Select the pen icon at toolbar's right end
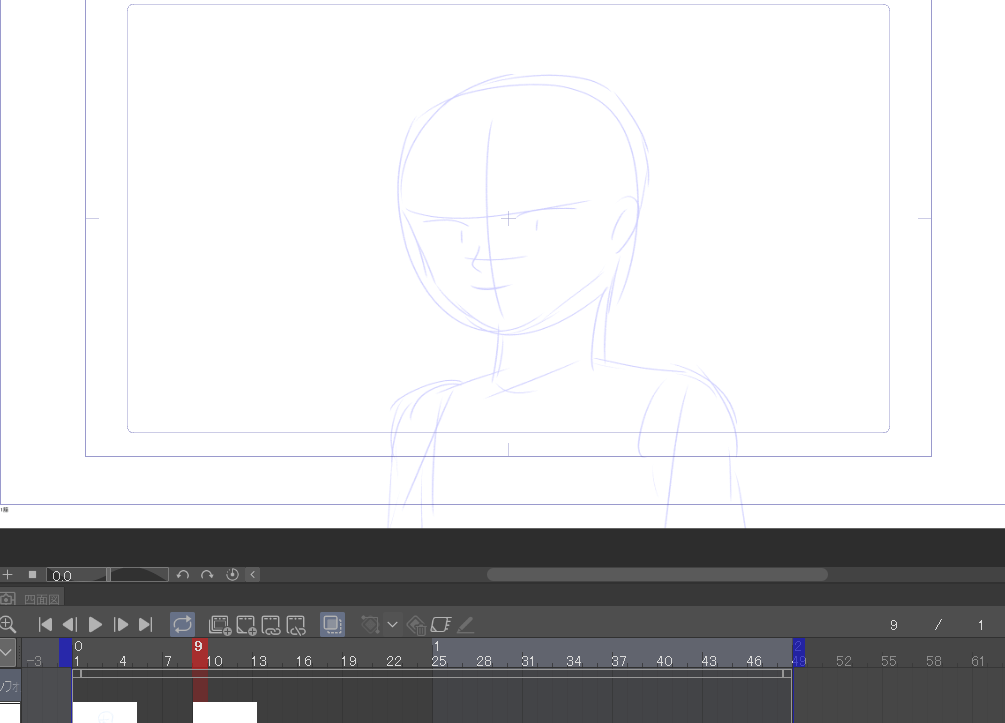The image size is (1005, 723). 465,624
